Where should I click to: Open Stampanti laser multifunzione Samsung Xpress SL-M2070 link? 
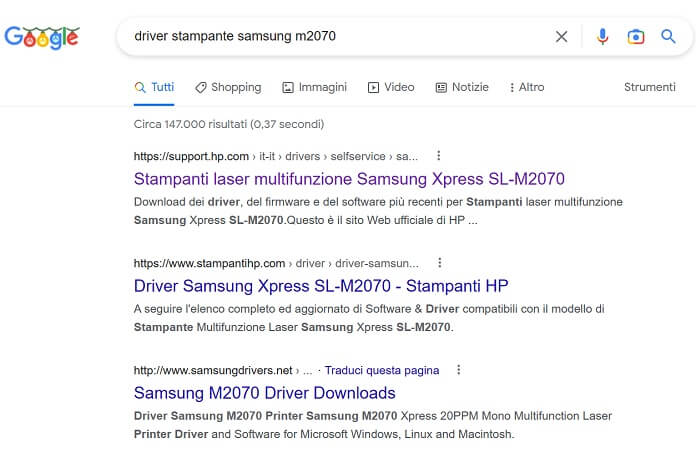[x=349, y=179]
